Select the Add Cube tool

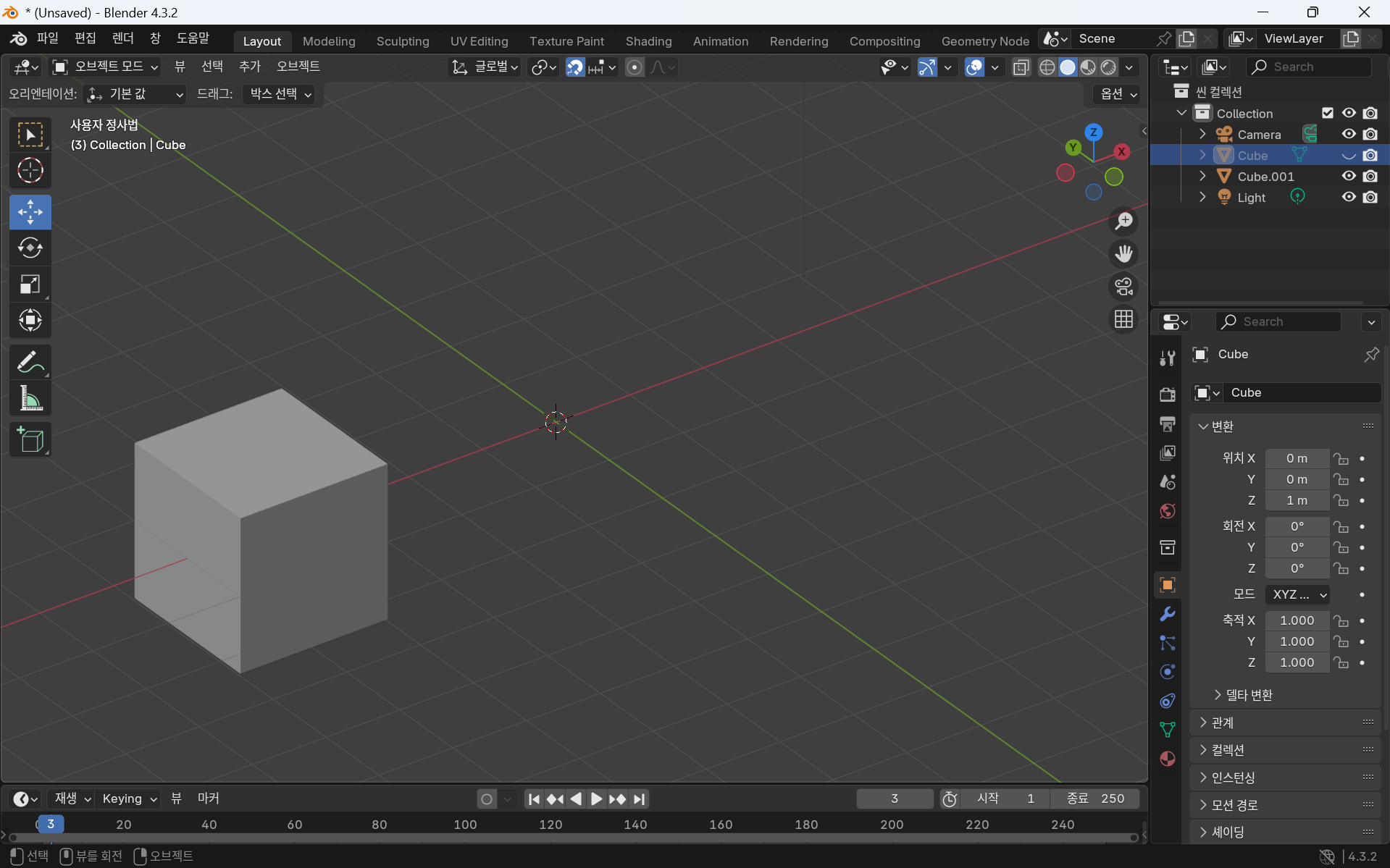pyautogui.click(x=30, y=439)
